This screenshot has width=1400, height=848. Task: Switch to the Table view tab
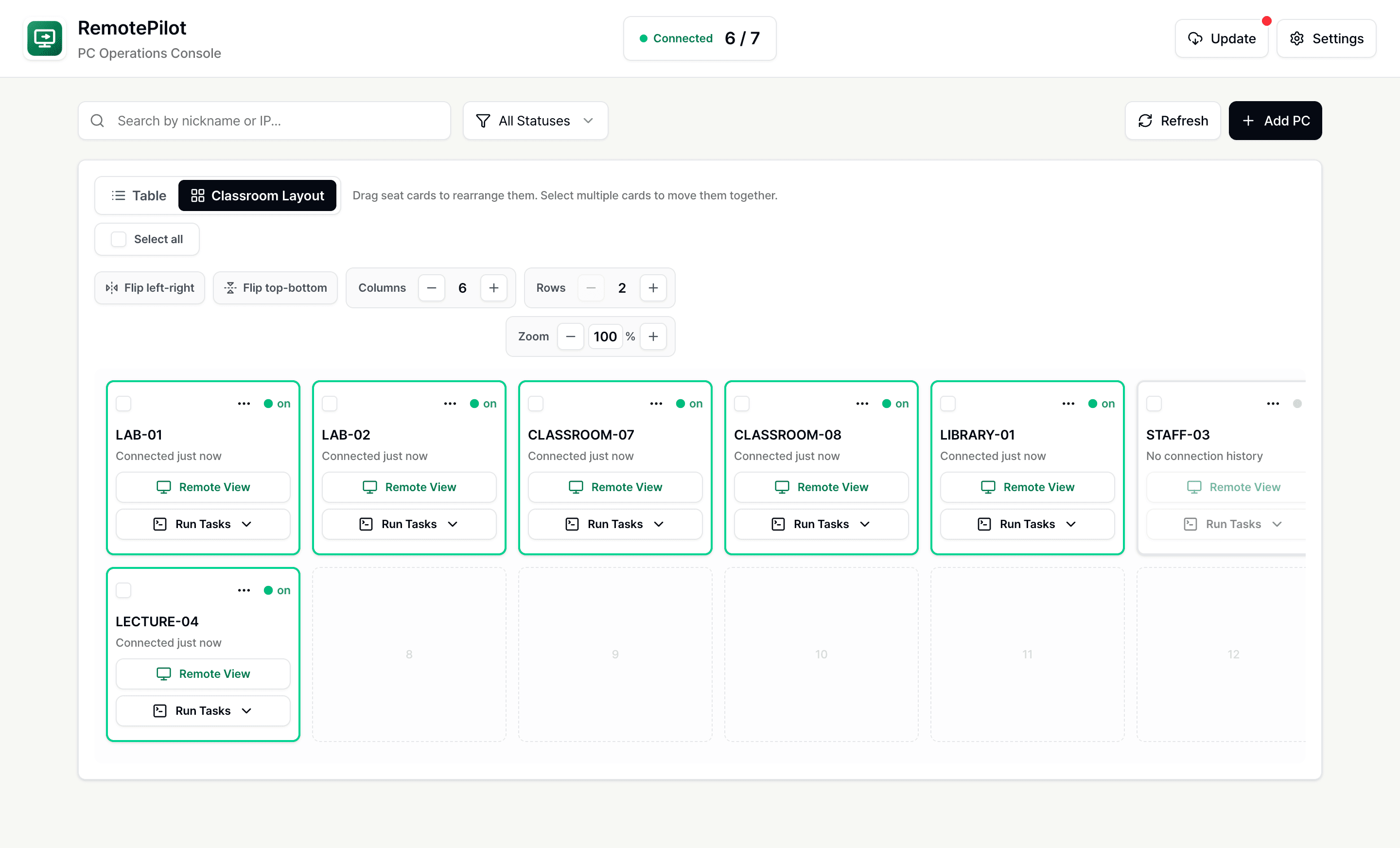(x=139, y=195)
